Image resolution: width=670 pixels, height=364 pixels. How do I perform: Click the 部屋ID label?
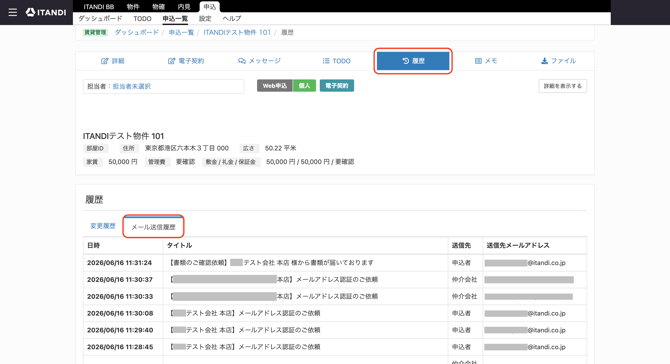coord(95,148)
